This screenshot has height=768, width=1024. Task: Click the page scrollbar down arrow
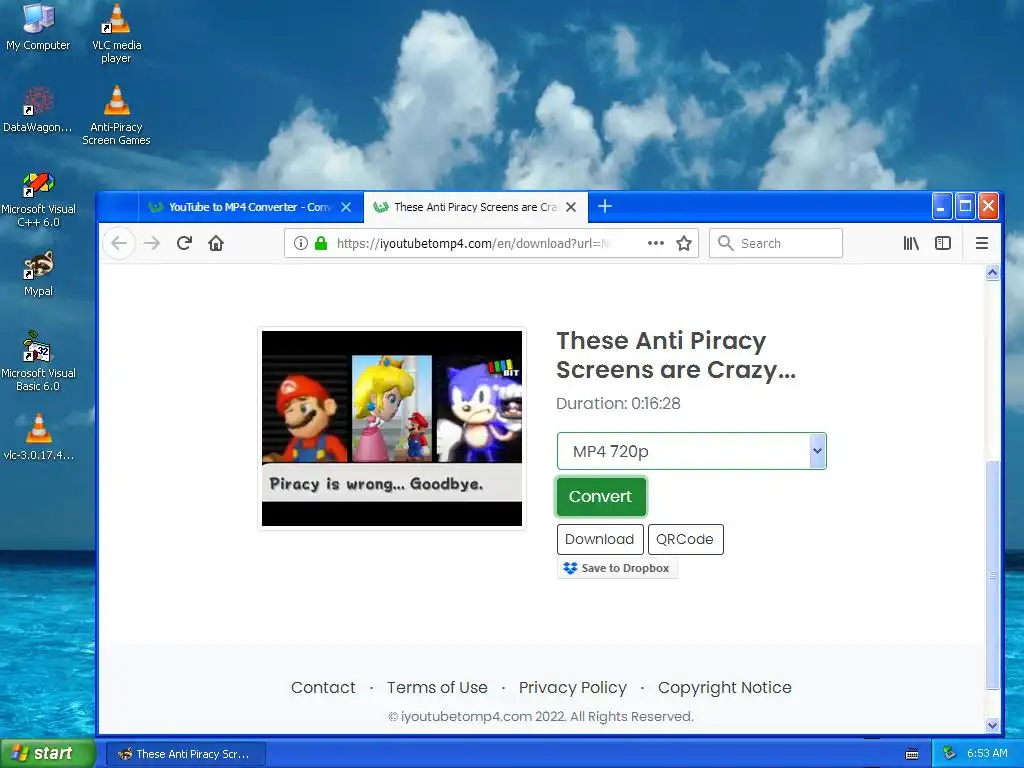pyautogui.click(x=993, y=725)
